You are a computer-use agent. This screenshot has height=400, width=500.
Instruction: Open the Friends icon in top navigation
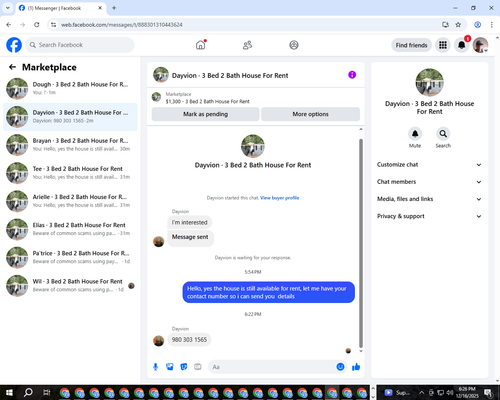click(x=247, y=45)
